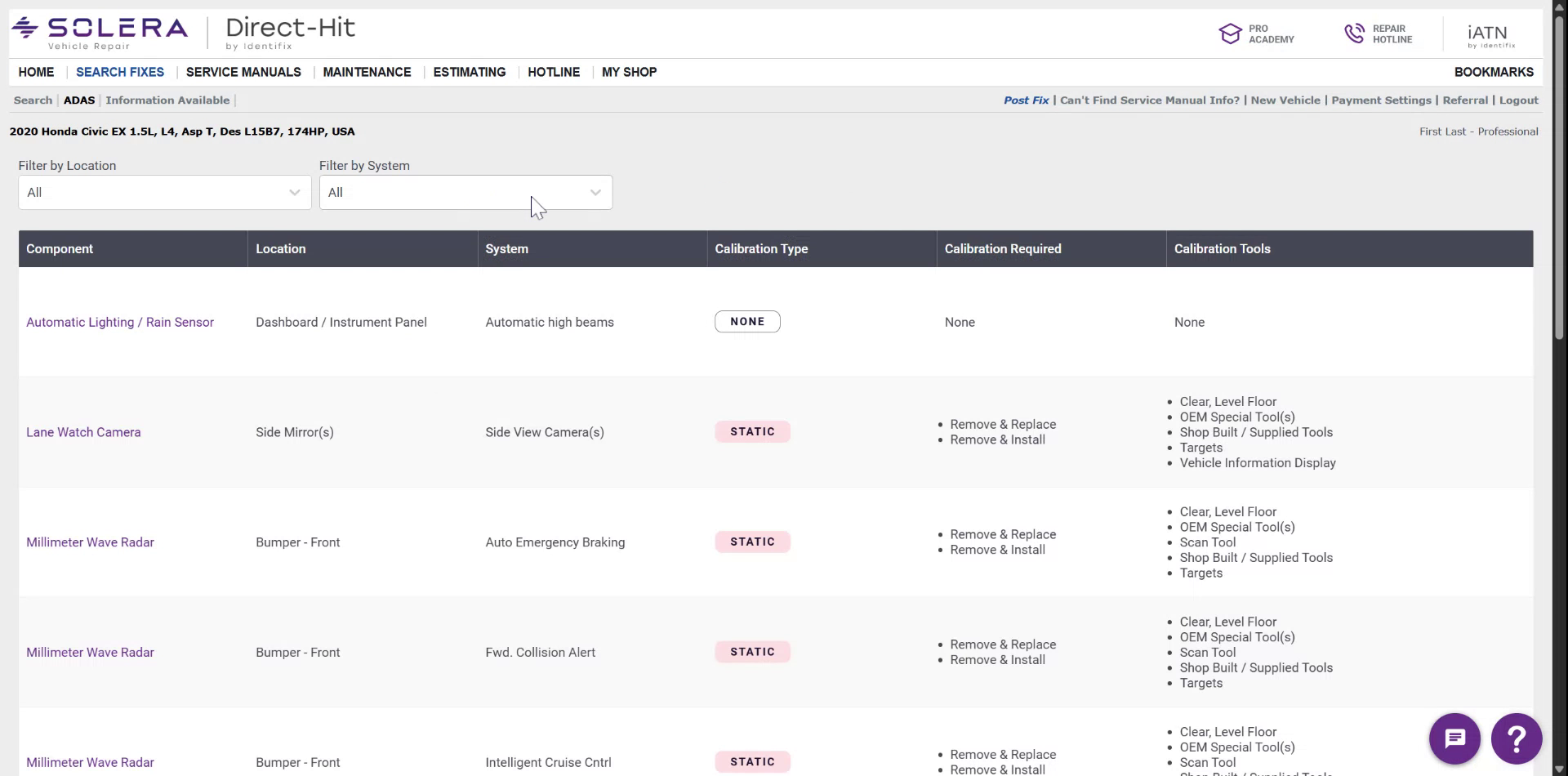The image size is (1568, 776).
Task: Open Pro Academy
Action: point(1258,33)
